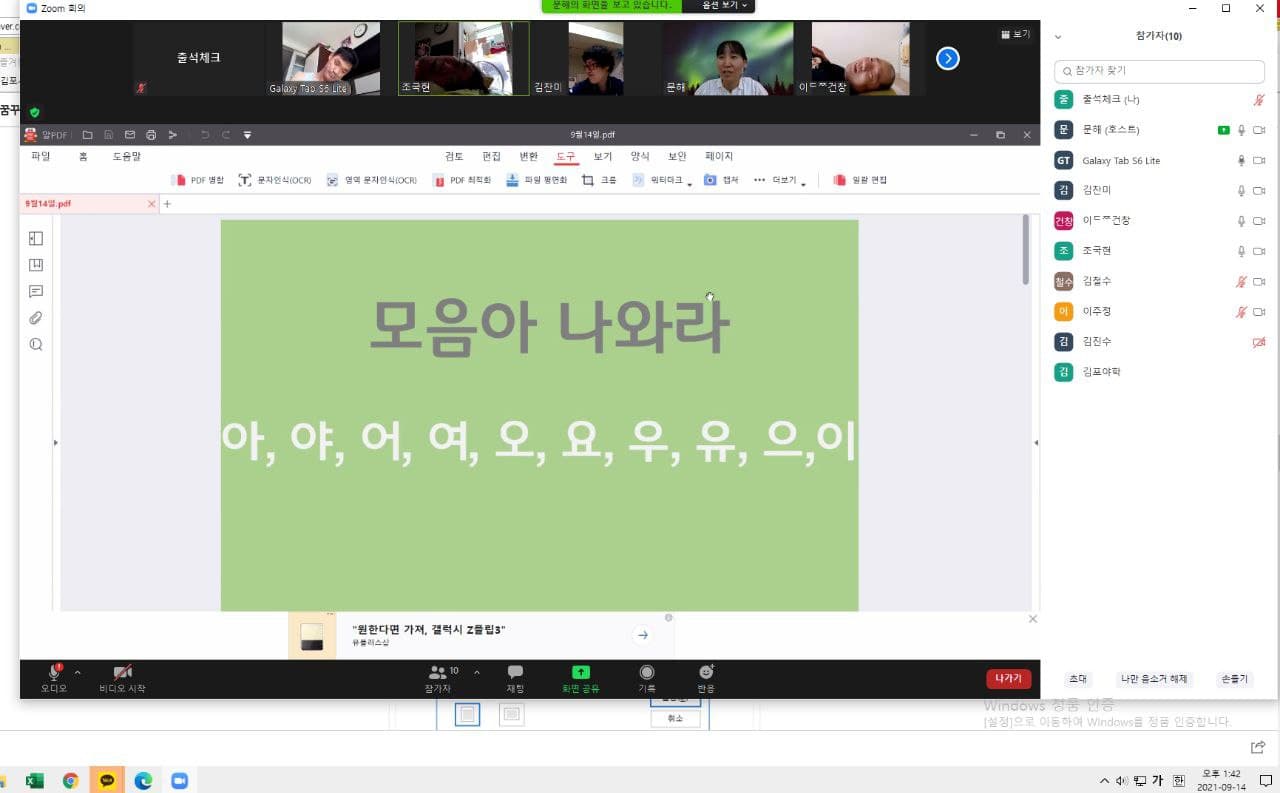Open 채팅 chat in Zoom toolbar
Screen dimensions: 1280x793
515,679
